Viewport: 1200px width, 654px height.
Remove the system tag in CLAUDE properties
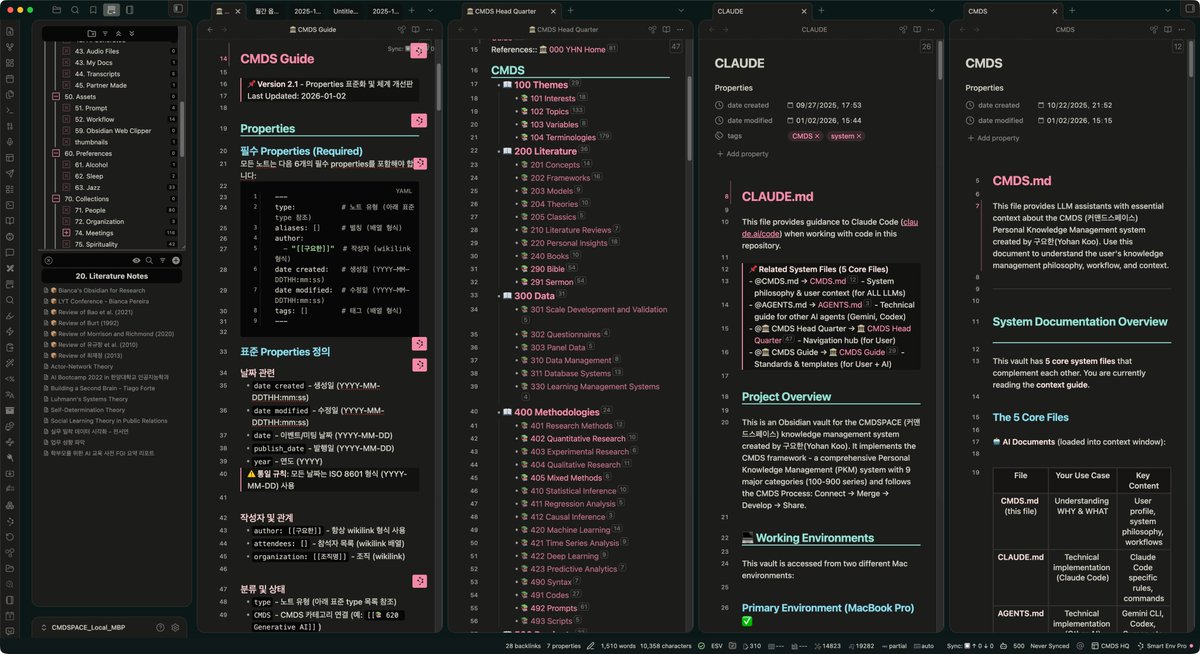click(x=858, y=136)
